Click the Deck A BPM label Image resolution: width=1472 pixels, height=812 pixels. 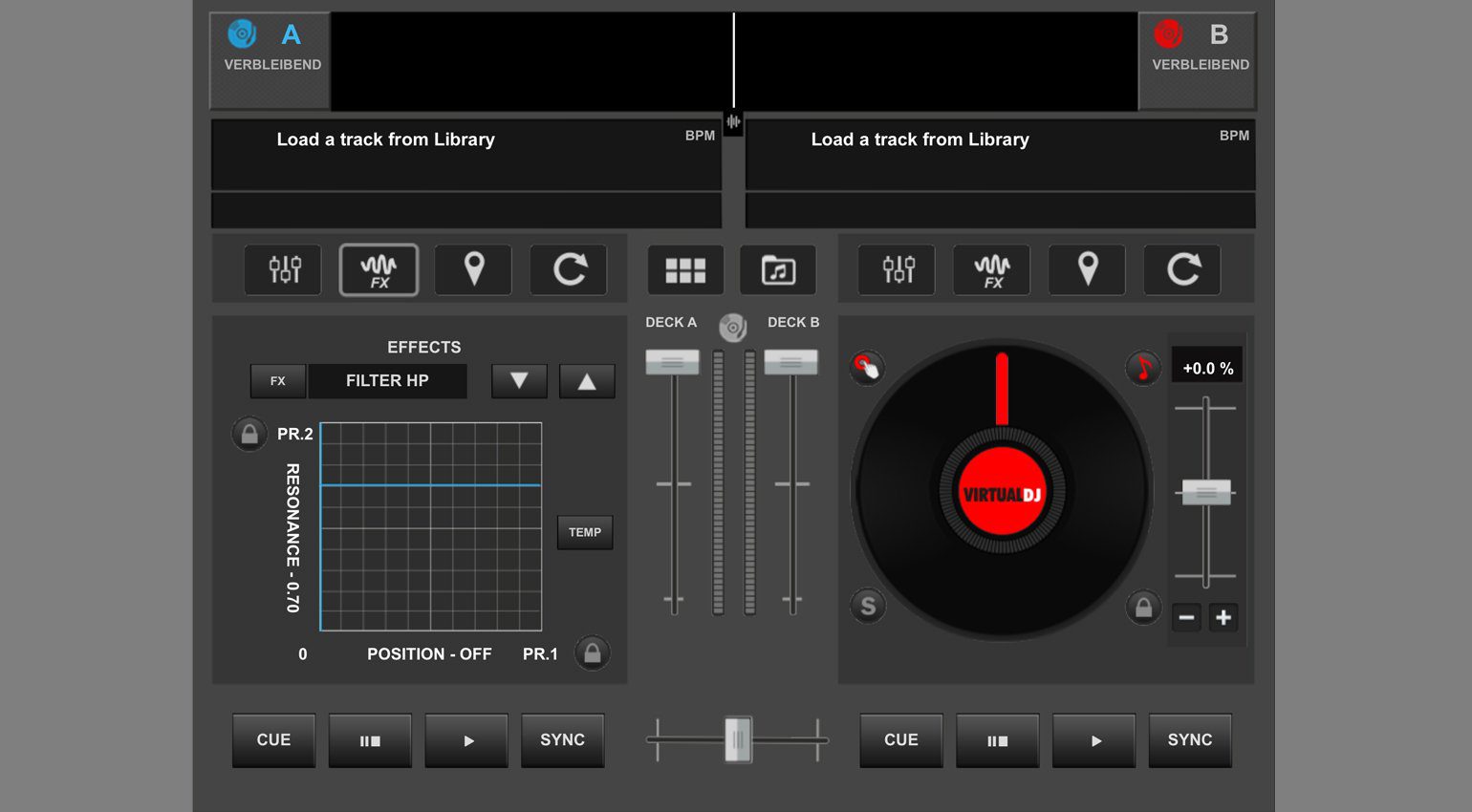click(x=700, y=136)
